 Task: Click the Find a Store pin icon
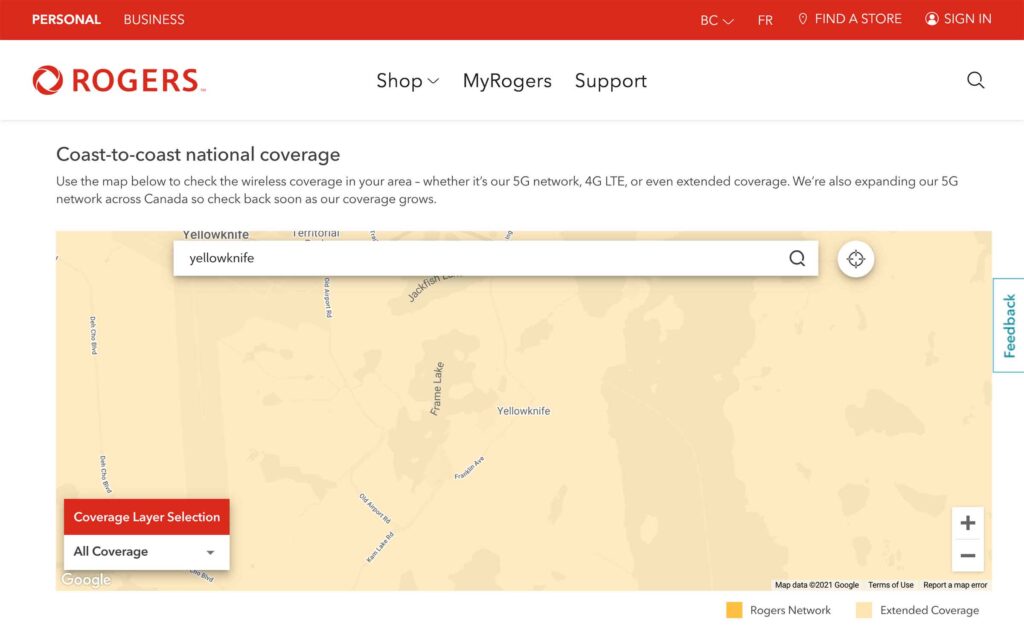point(802,19)
